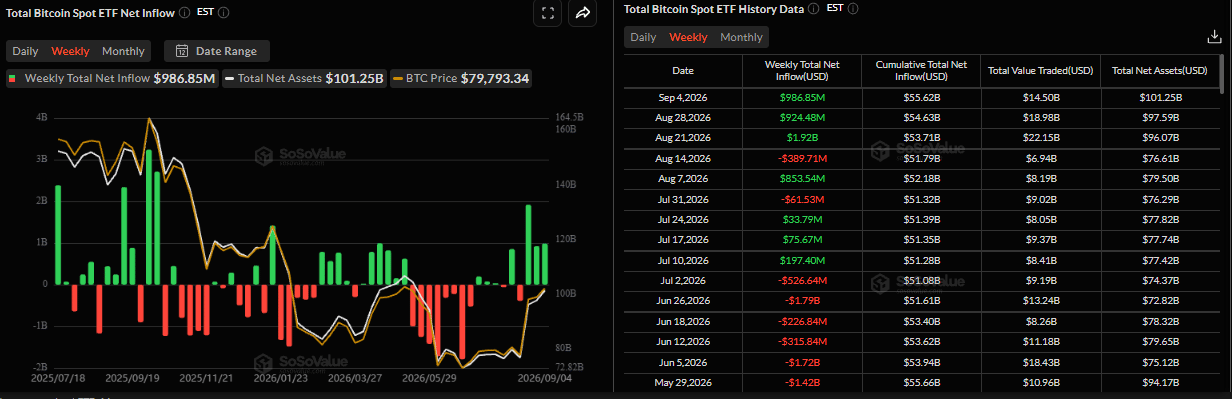1232x399 pixels.
Task: Download the ETF history data table
Action: click(1214, 37)
